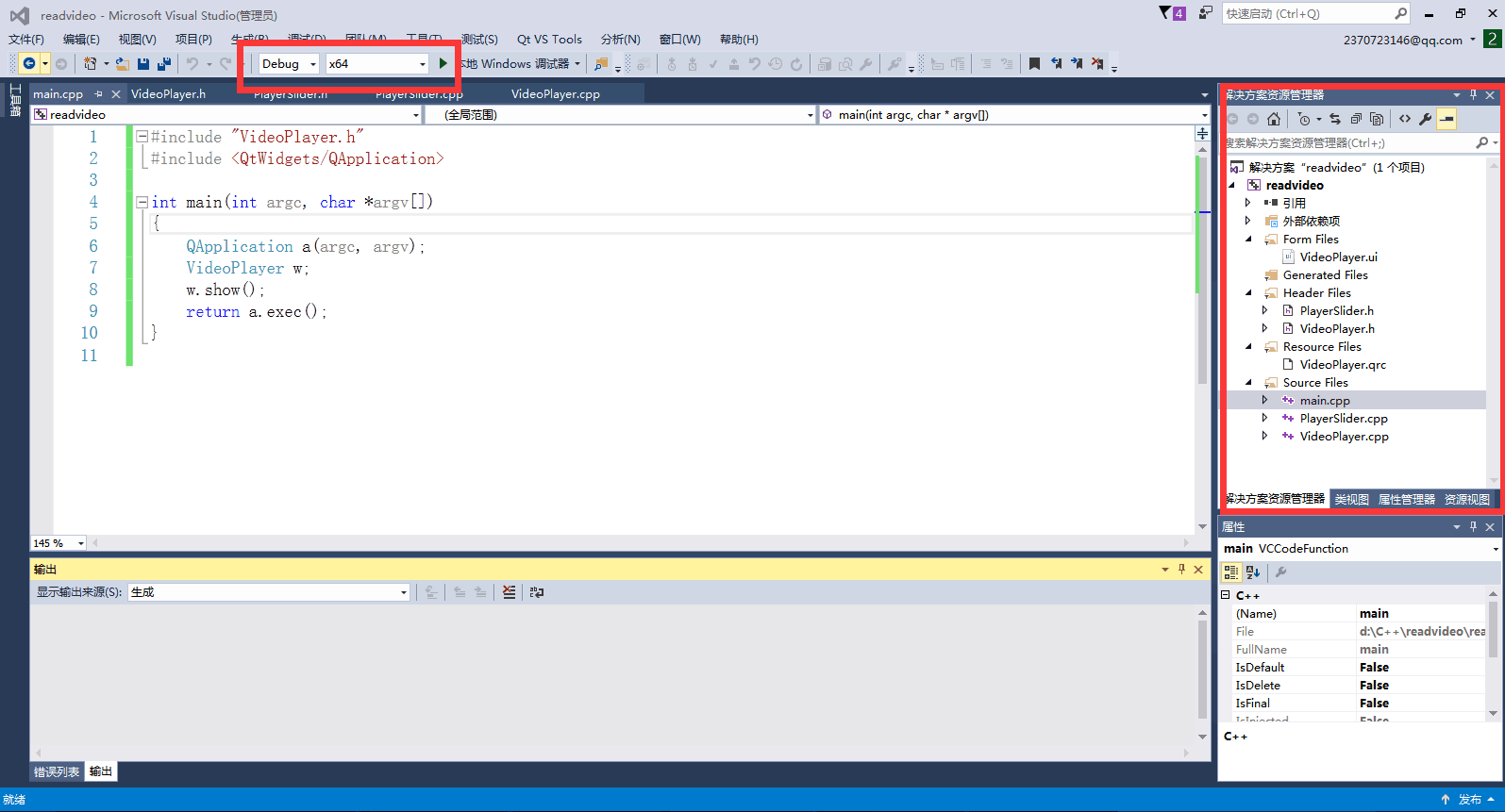Open the x64 platform dropdown
Viewport: 1505px width, 812px height.
click(x=377, y=64)
